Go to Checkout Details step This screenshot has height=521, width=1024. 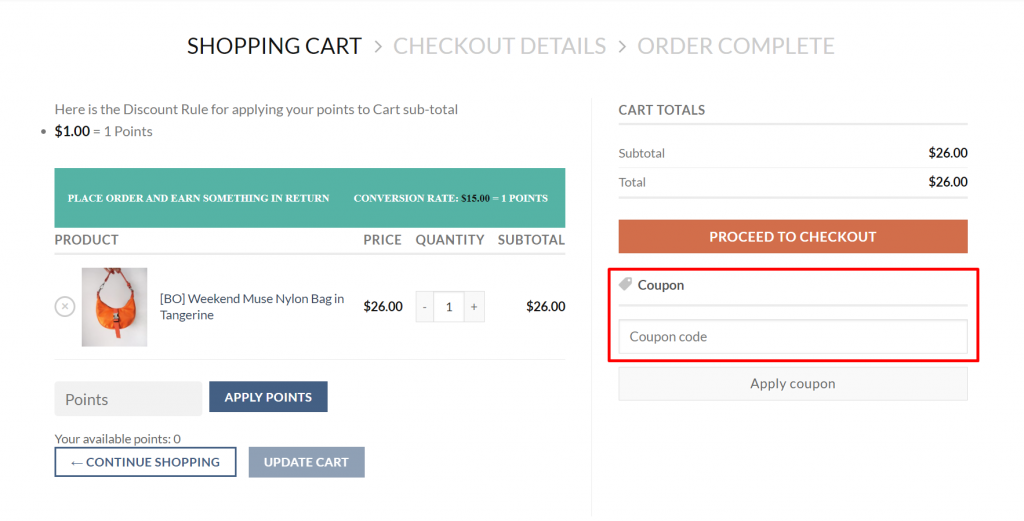500,46
